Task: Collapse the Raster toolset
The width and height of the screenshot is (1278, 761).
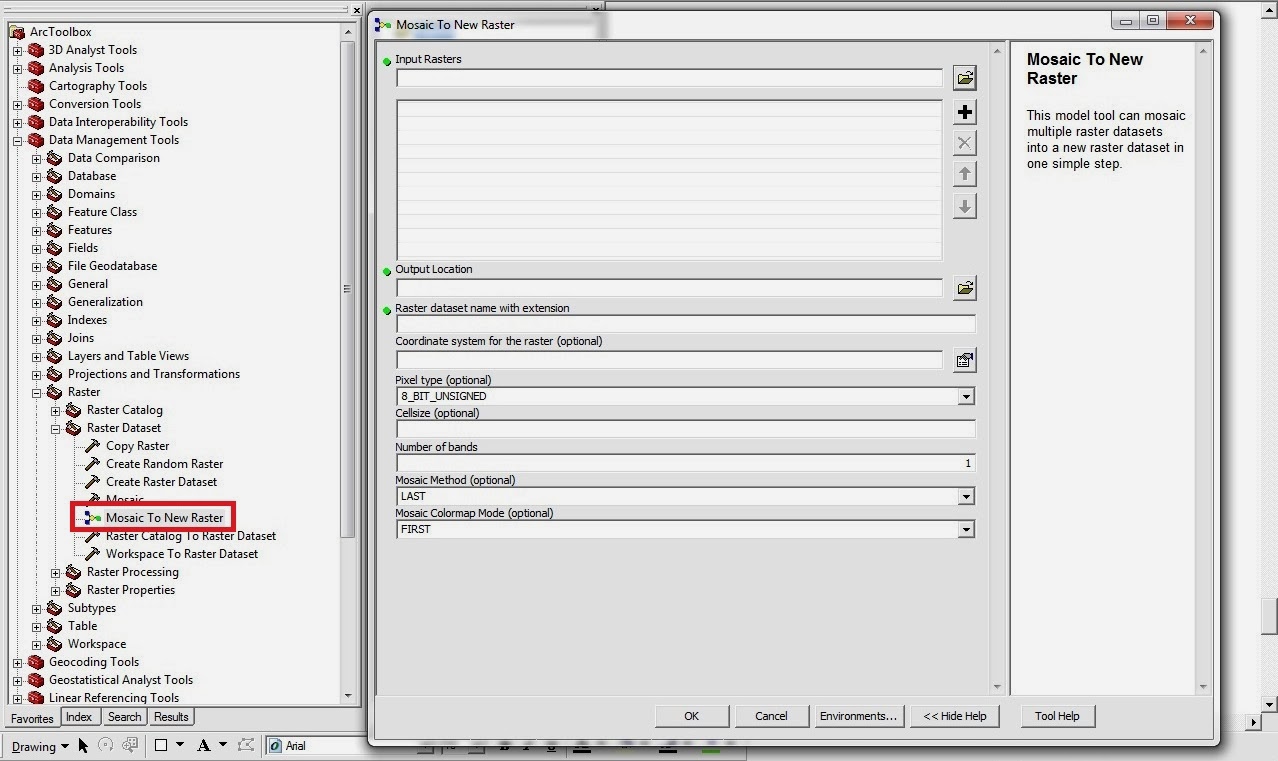Action: click(x=36, y=393)
